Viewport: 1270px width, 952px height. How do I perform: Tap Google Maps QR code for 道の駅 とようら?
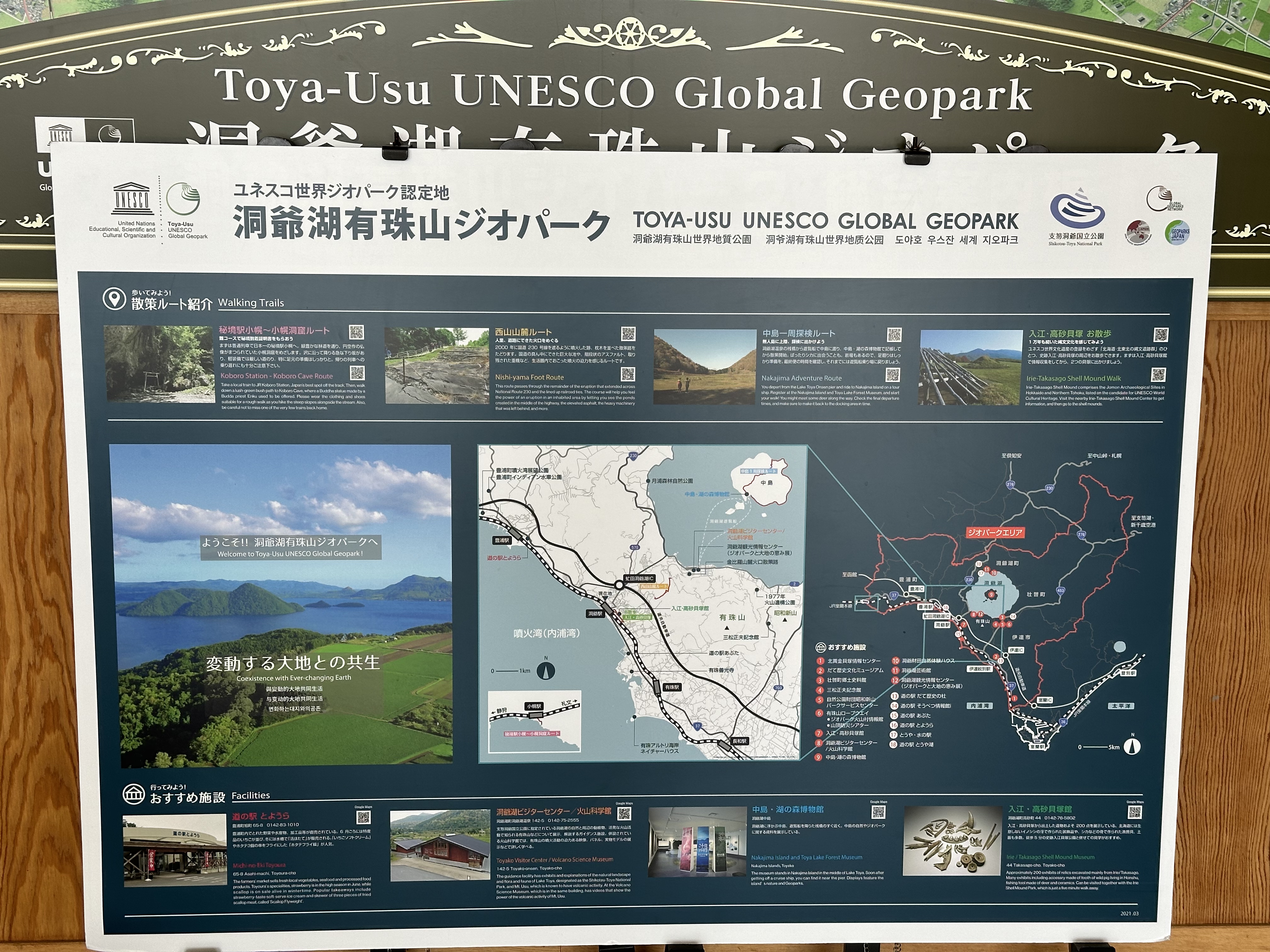pyautogui.click(x=363, y=817)
